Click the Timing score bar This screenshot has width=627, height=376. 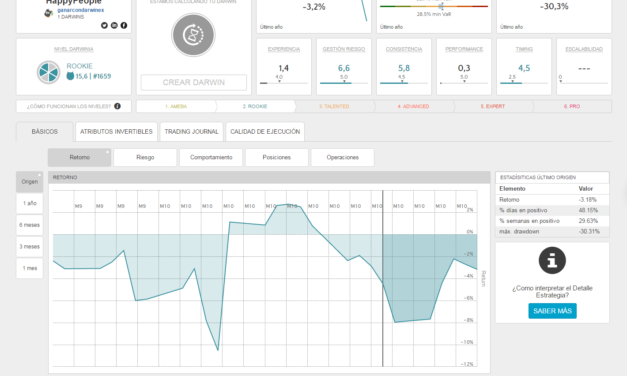(524, 83)
